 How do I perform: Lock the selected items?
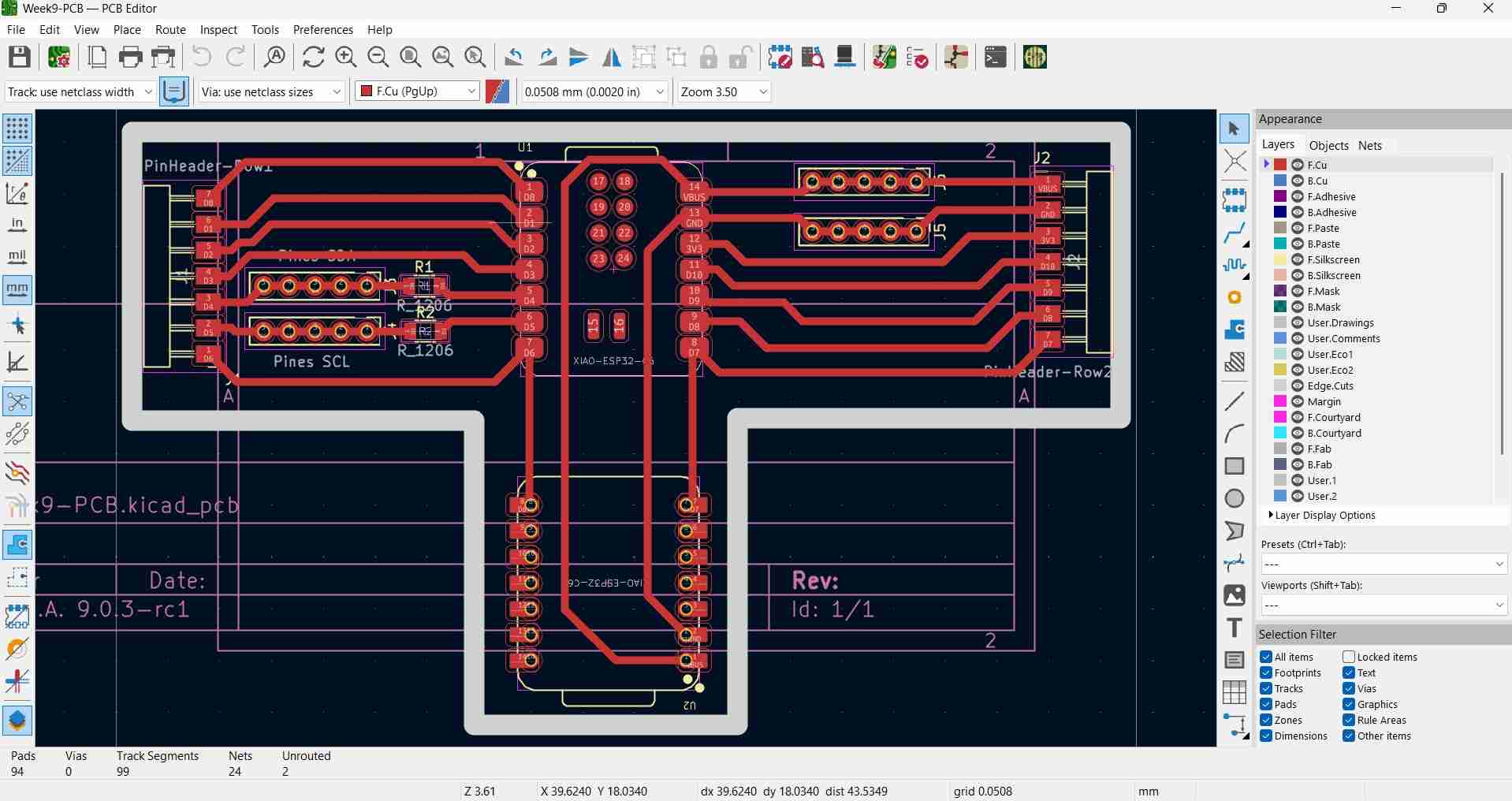coord(709,57)
